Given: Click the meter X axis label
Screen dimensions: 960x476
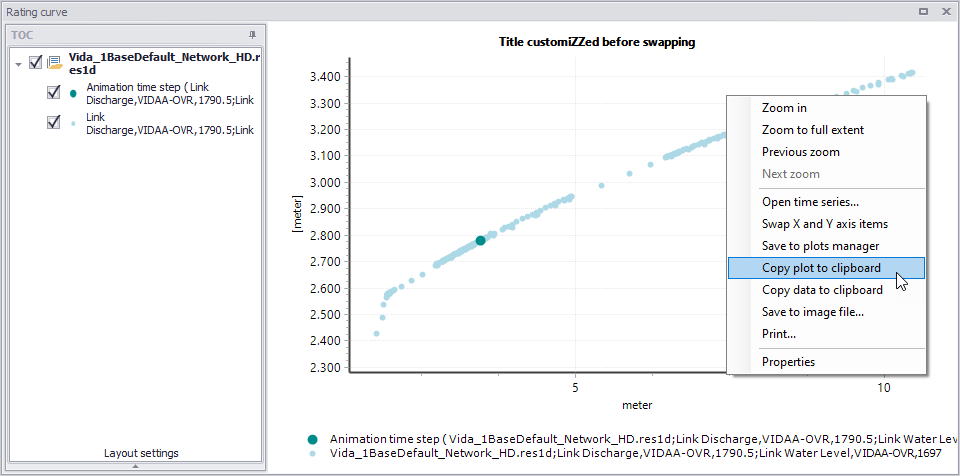Looking at the screenshot, I should (637, 405).
